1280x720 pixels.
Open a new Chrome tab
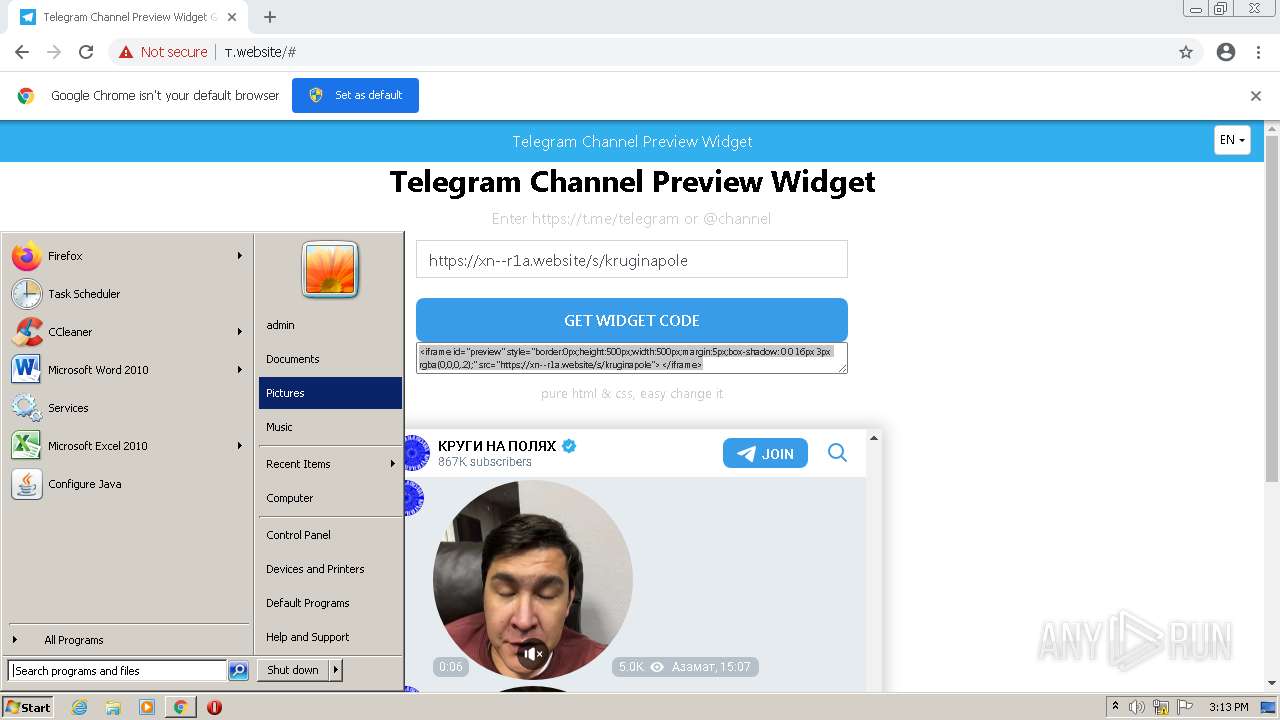(270, 17)
